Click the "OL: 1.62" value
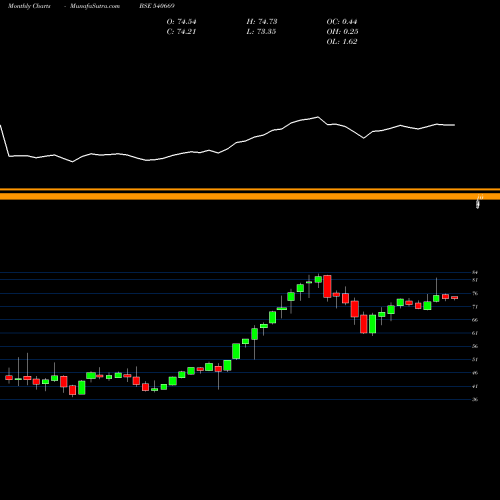Viewport: 500px width, 500px height. [342, 42]
